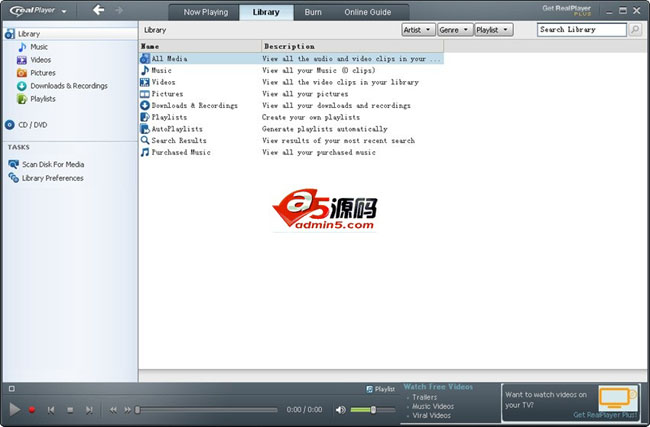Click the All Media row icon

145,58
